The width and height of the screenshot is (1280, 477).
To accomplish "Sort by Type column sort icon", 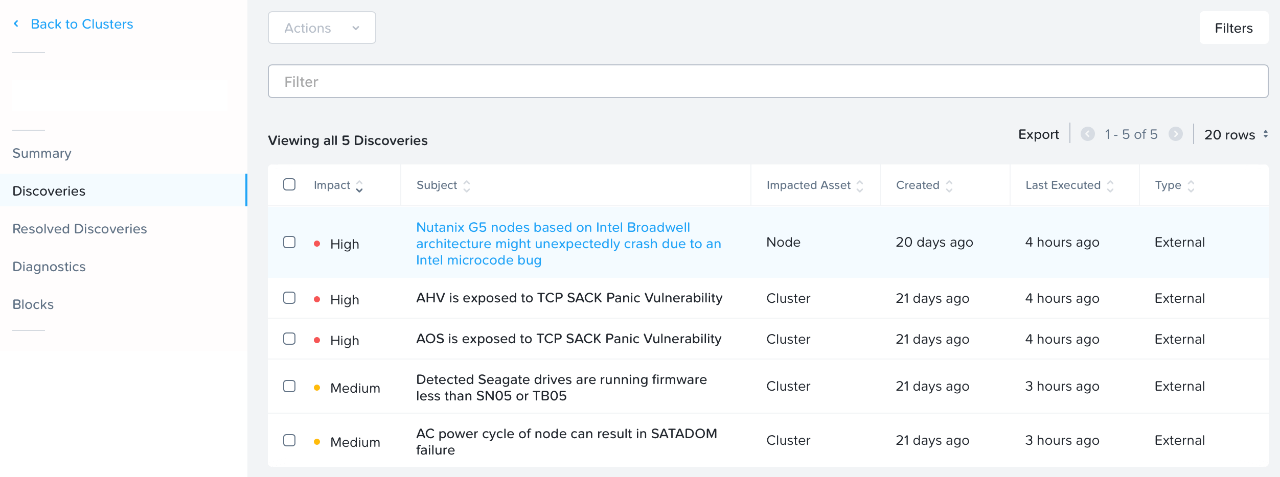I will 1190,186.
